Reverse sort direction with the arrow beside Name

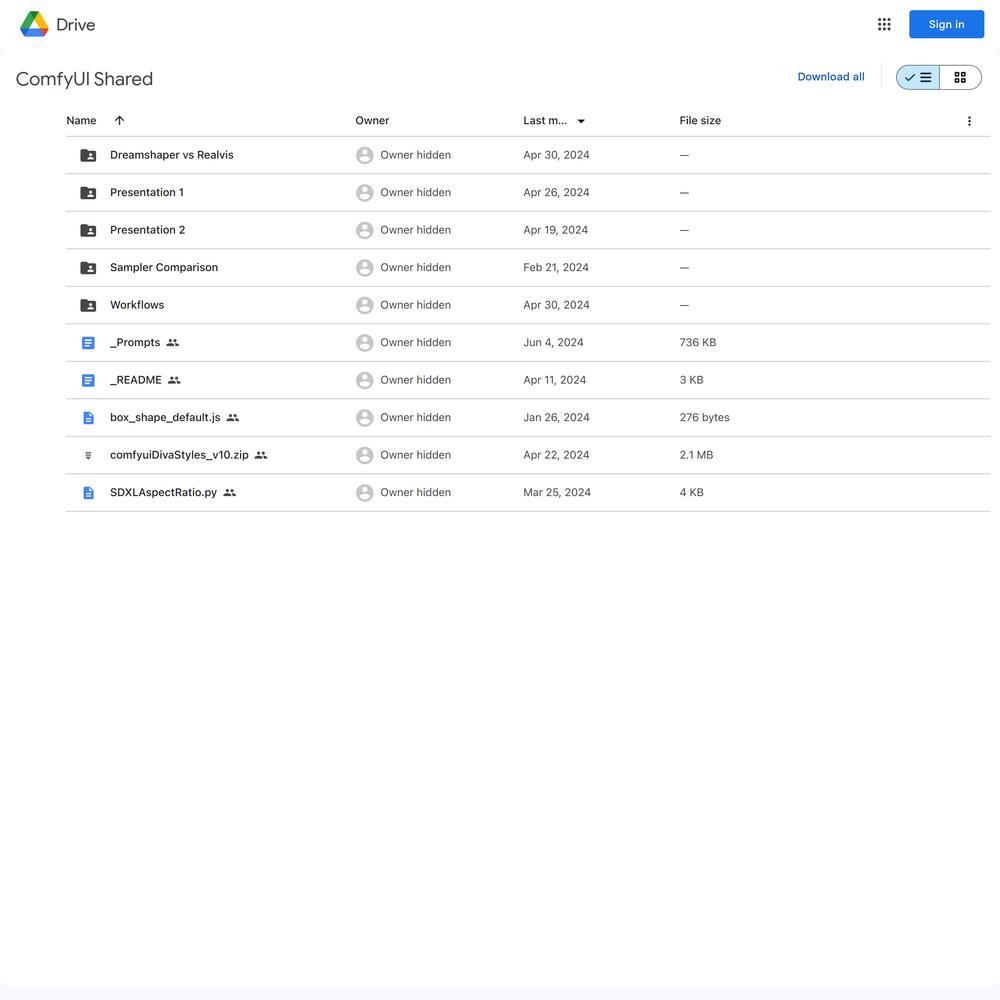[x=119, y=121]
